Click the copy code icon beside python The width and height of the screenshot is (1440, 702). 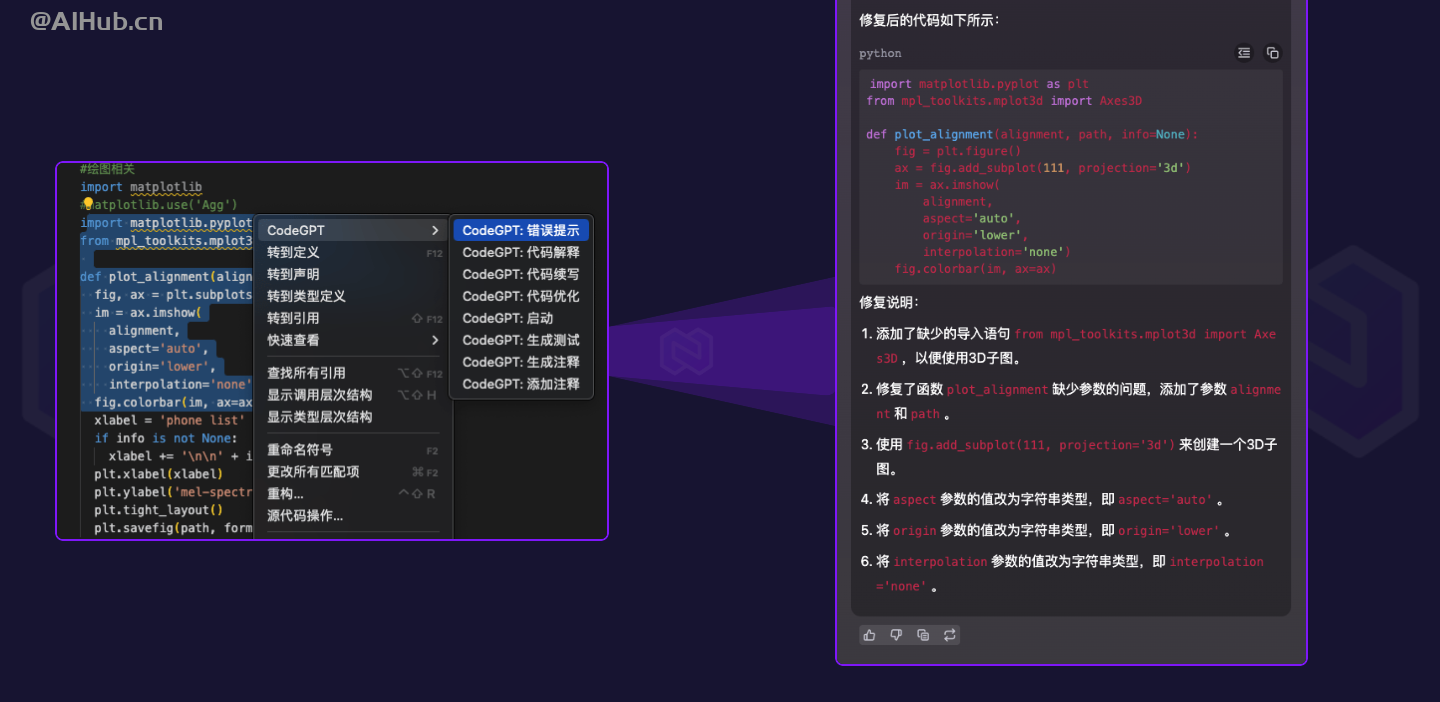click(1273, 53)
